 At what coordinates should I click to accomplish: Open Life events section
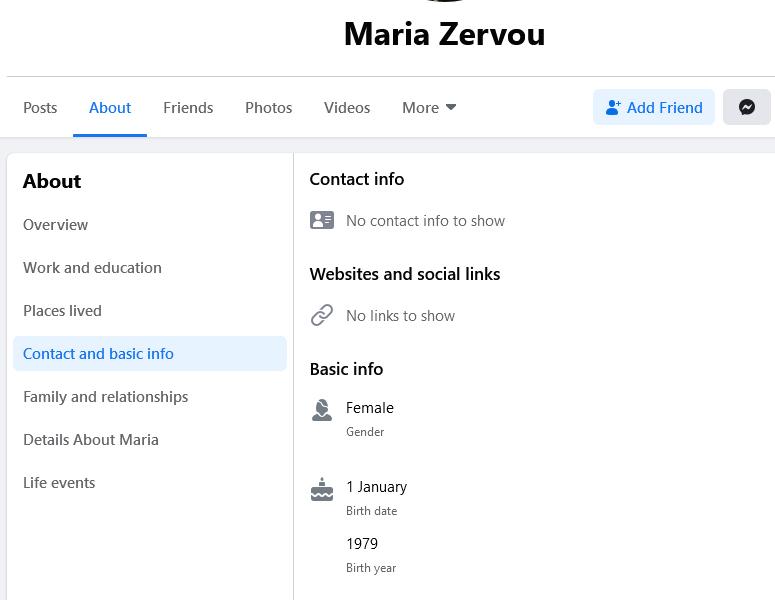click(x=59, y=482)
